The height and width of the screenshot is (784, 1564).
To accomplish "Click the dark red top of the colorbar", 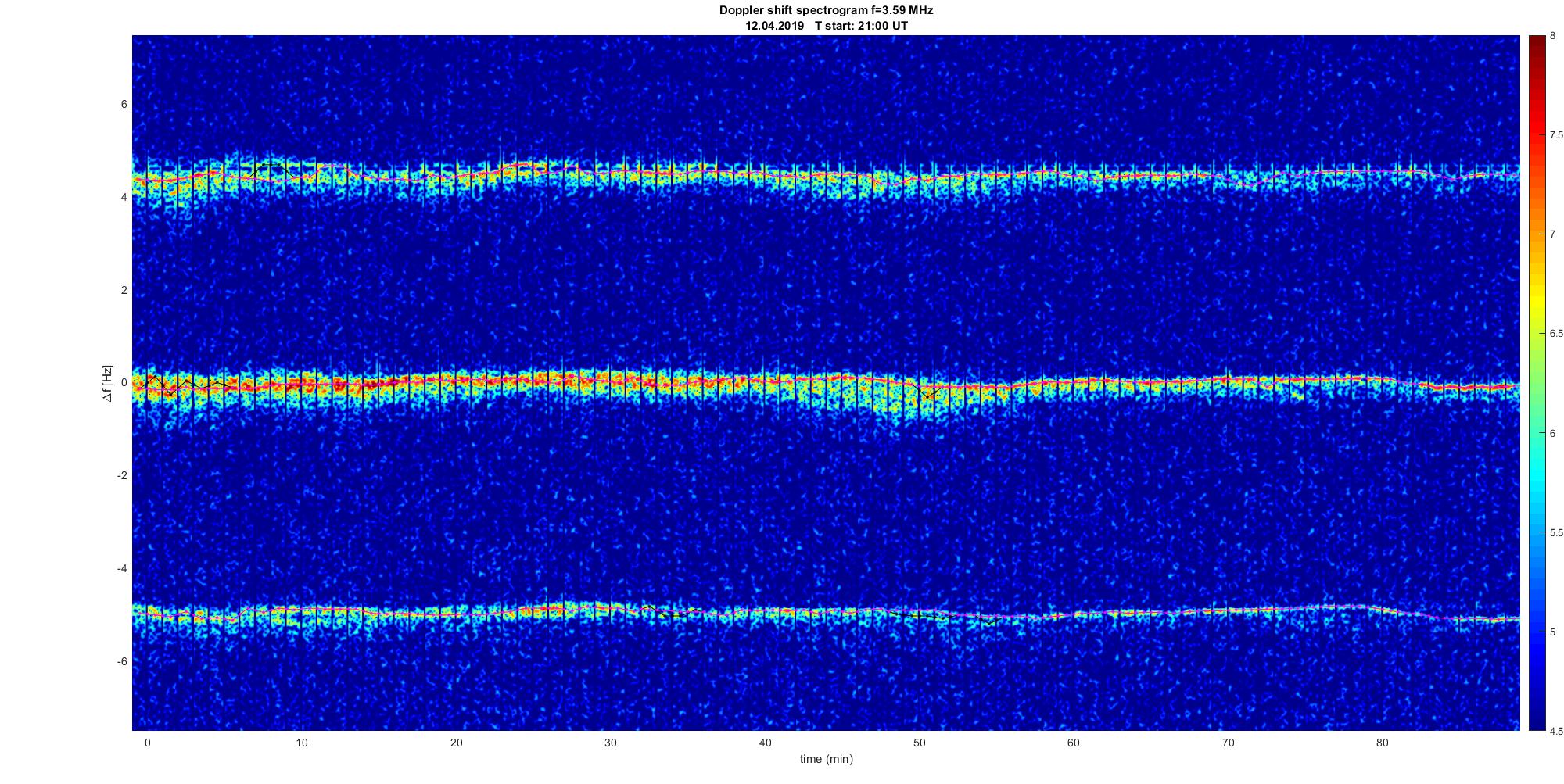I will pyautogui.click(x=1537, y=41).
